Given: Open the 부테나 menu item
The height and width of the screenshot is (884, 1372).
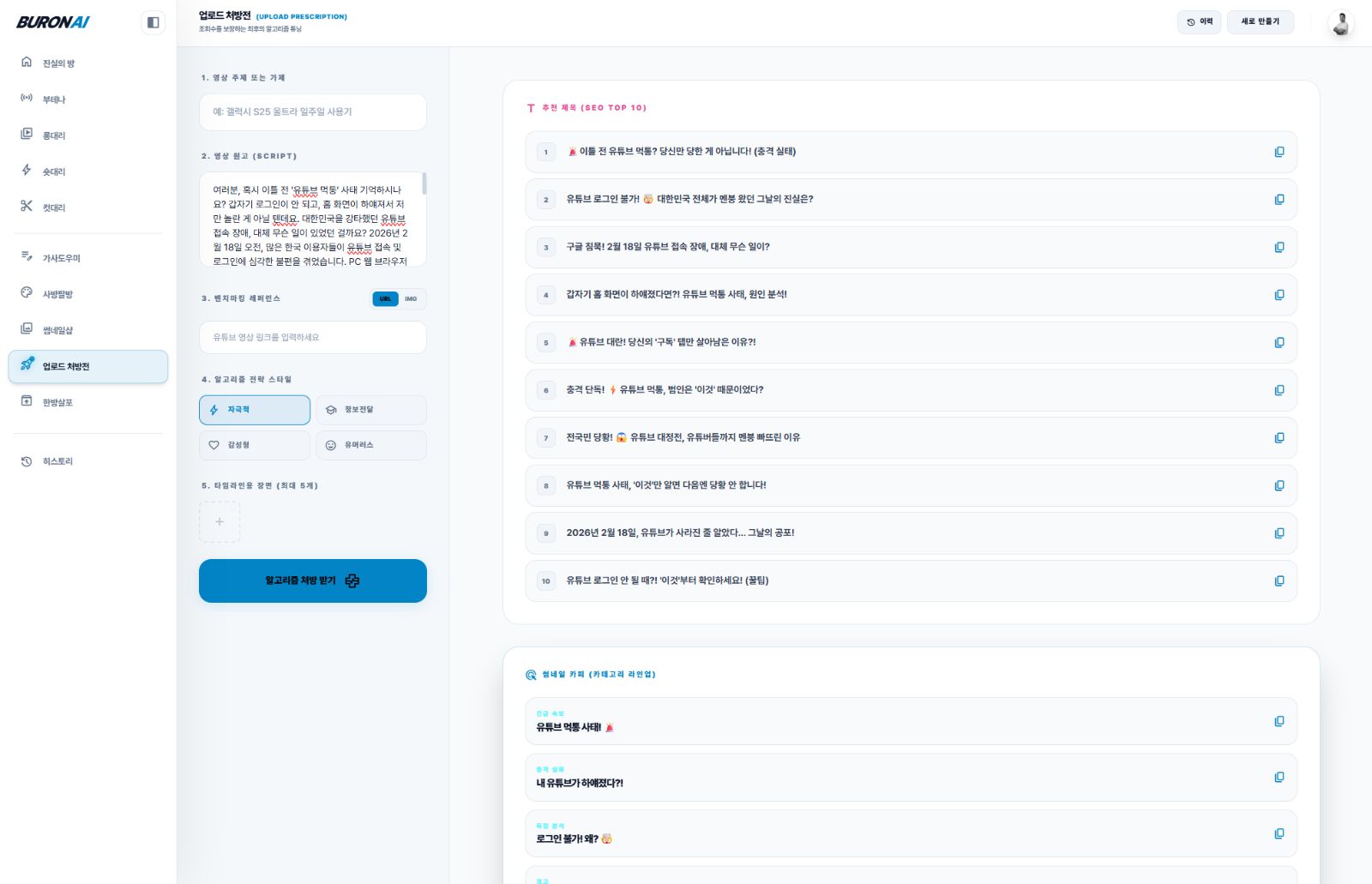Looking at the screenshot, I should coord(87,99).
